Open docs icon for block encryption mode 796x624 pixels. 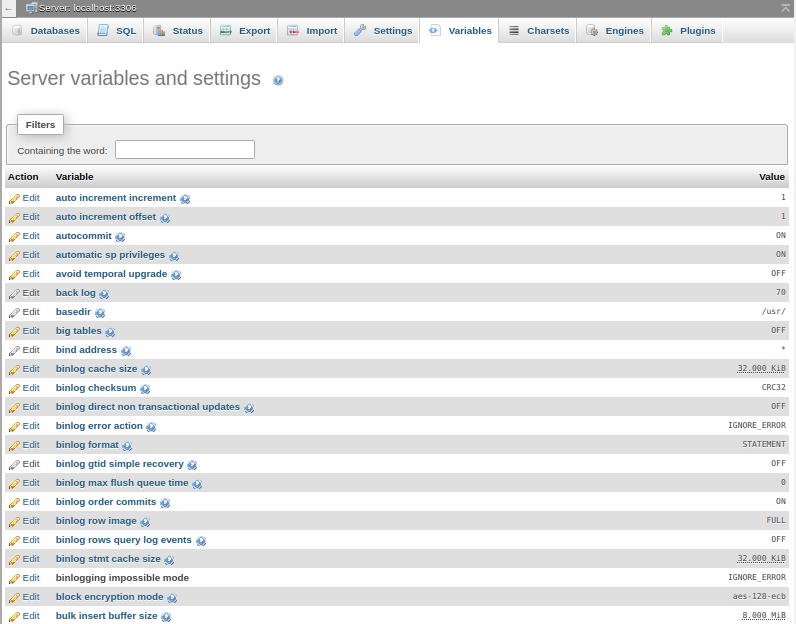[x=172, y=598]
